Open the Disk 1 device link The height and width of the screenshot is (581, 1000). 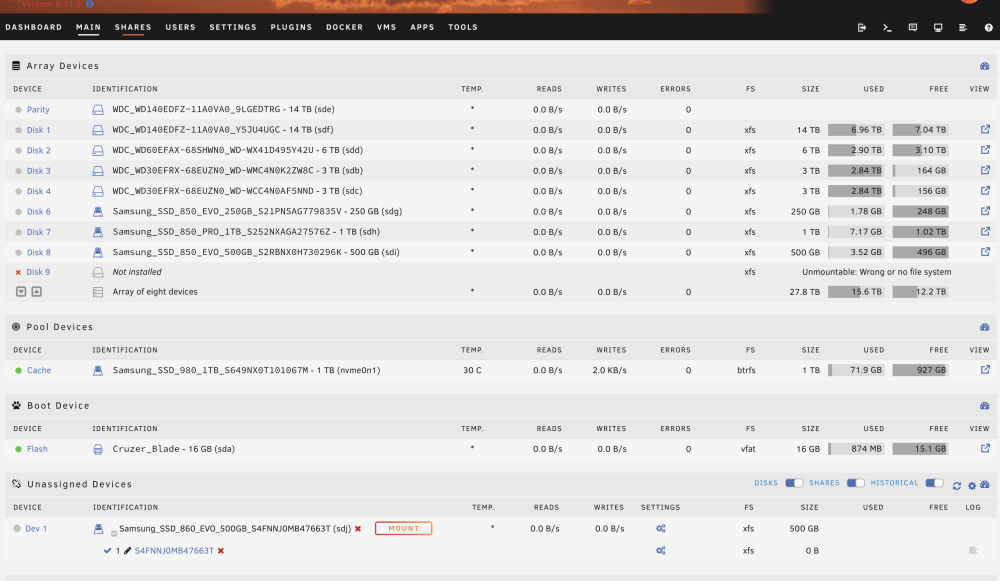click(38, 130)
